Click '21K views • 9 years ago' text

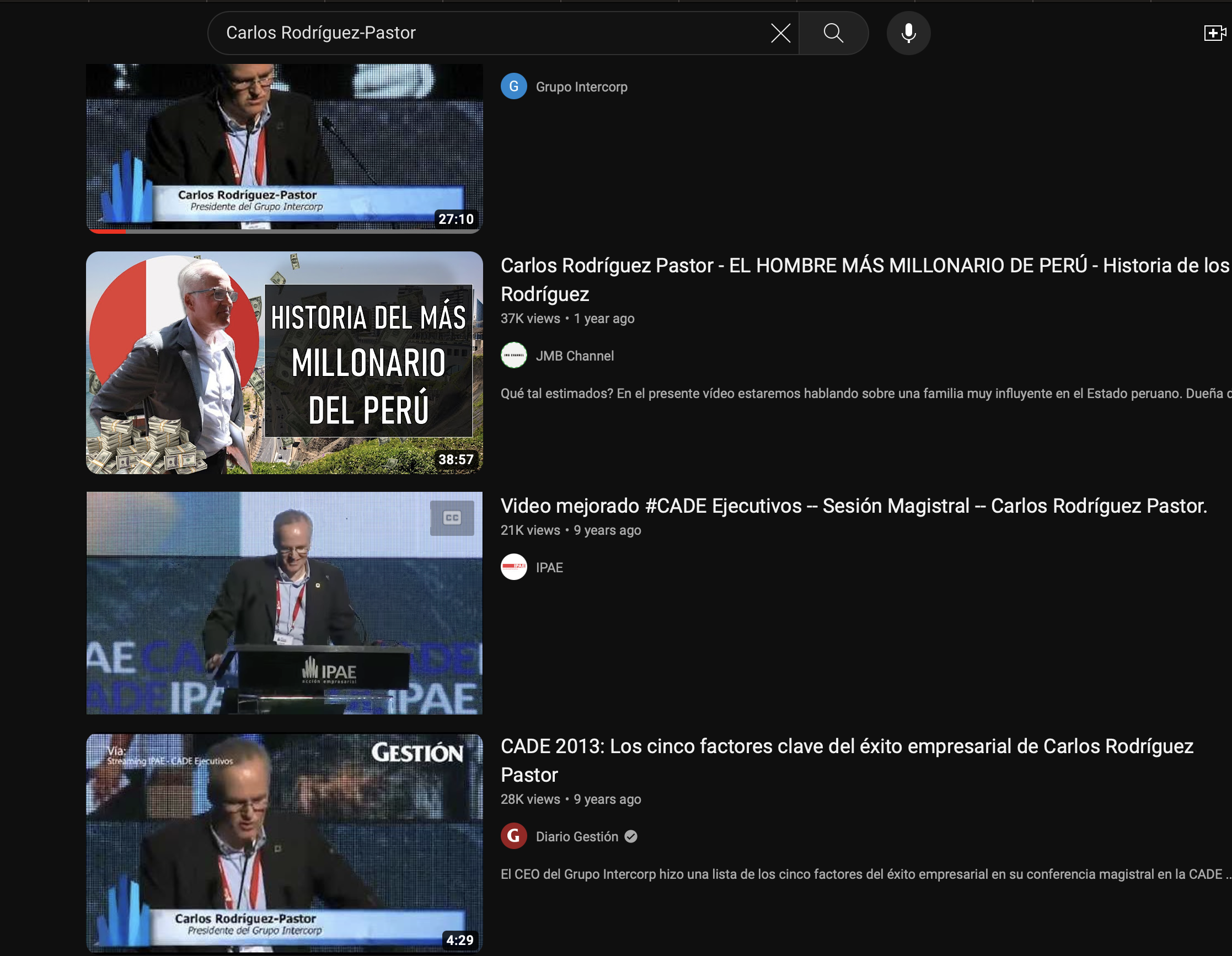click(571, 530)
